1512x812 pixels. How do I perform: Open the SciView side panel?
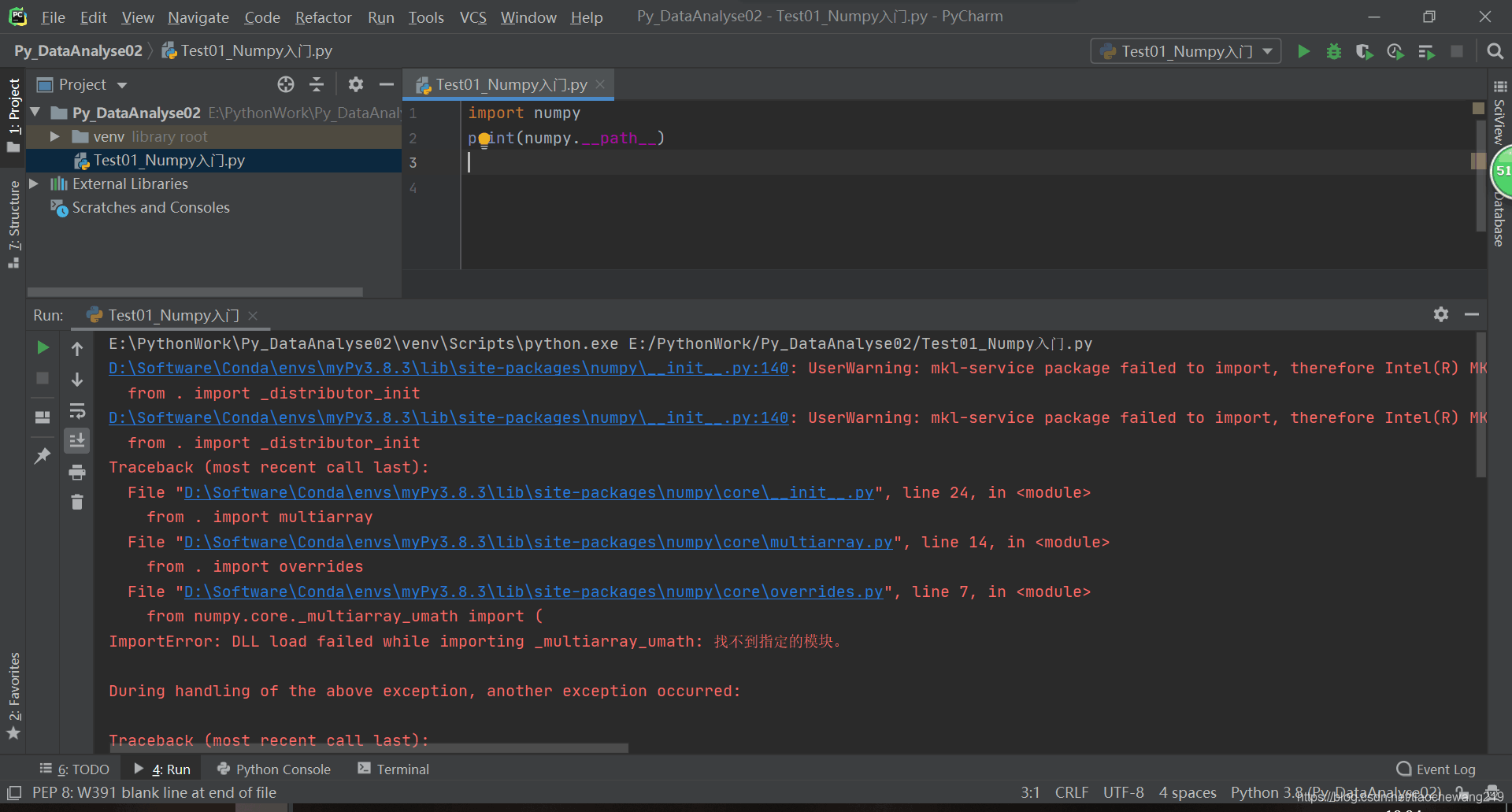[1500, 112]
